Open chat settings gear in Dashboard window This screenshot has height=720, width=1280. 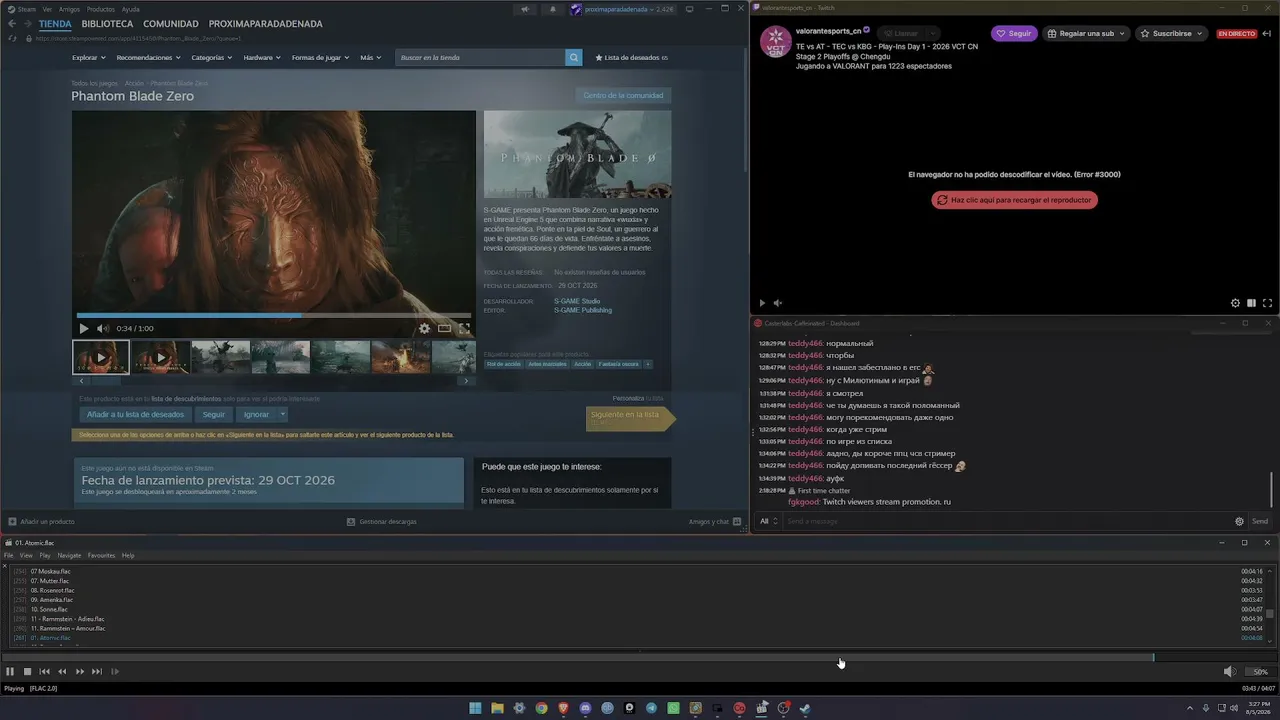pos(1239,521)
